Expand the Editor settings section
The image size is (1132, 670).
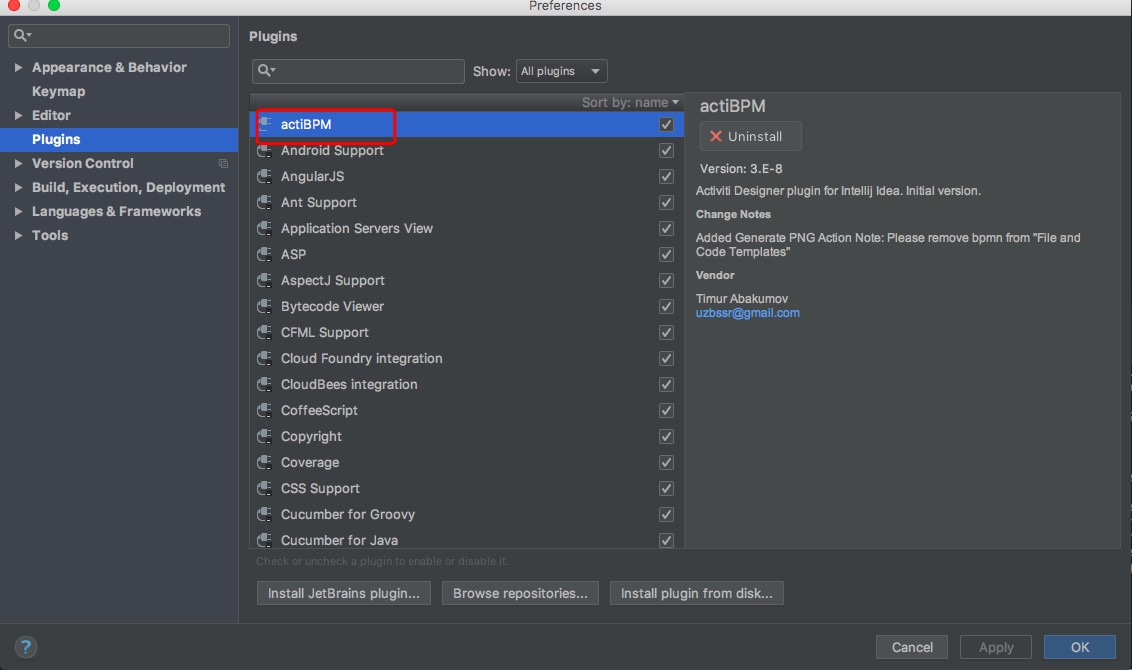(18, 115)
